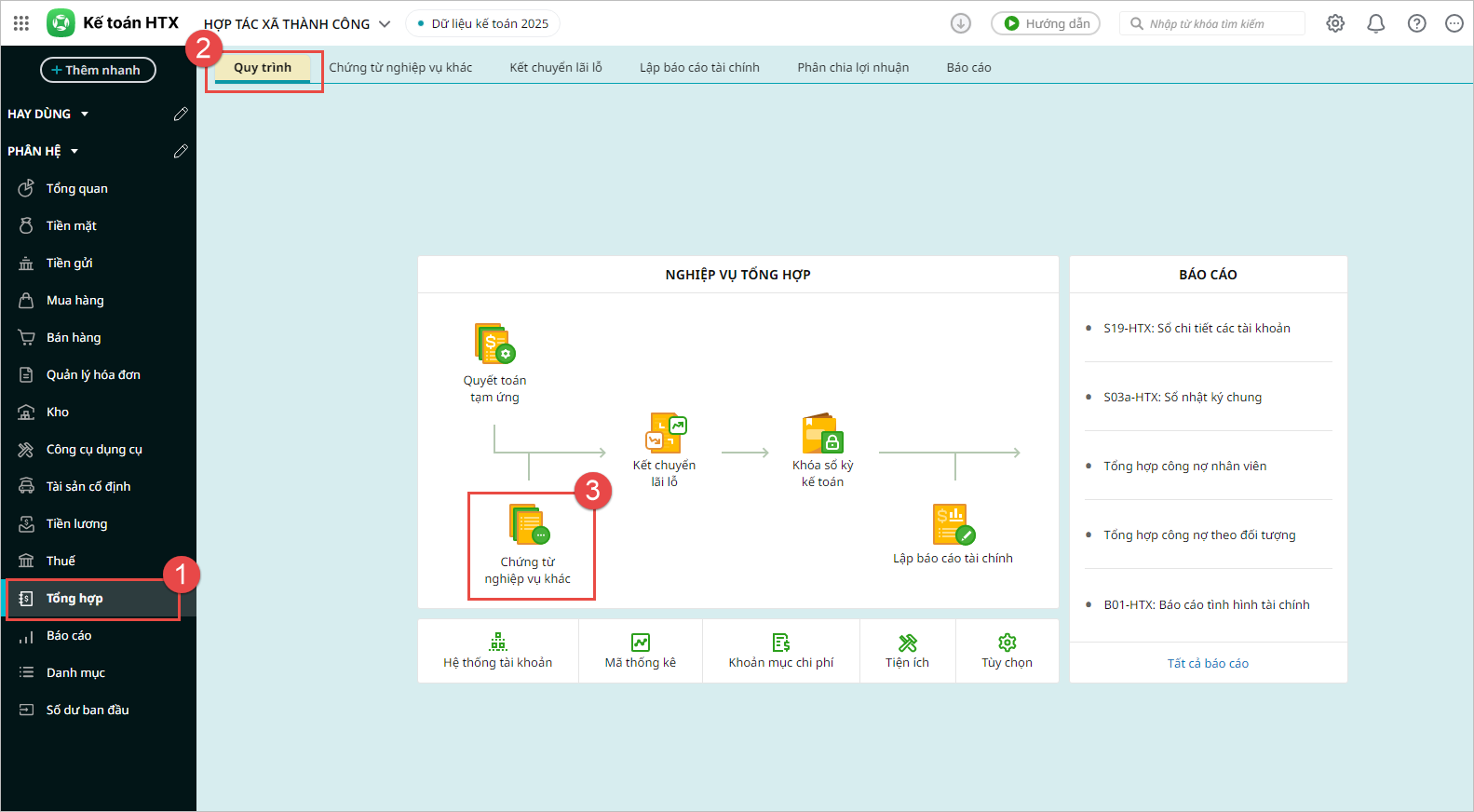Open Khóa sổ kỳ kế toán icon
Viewport: 1474px width, 812px height.
click(x=822, y=434)
